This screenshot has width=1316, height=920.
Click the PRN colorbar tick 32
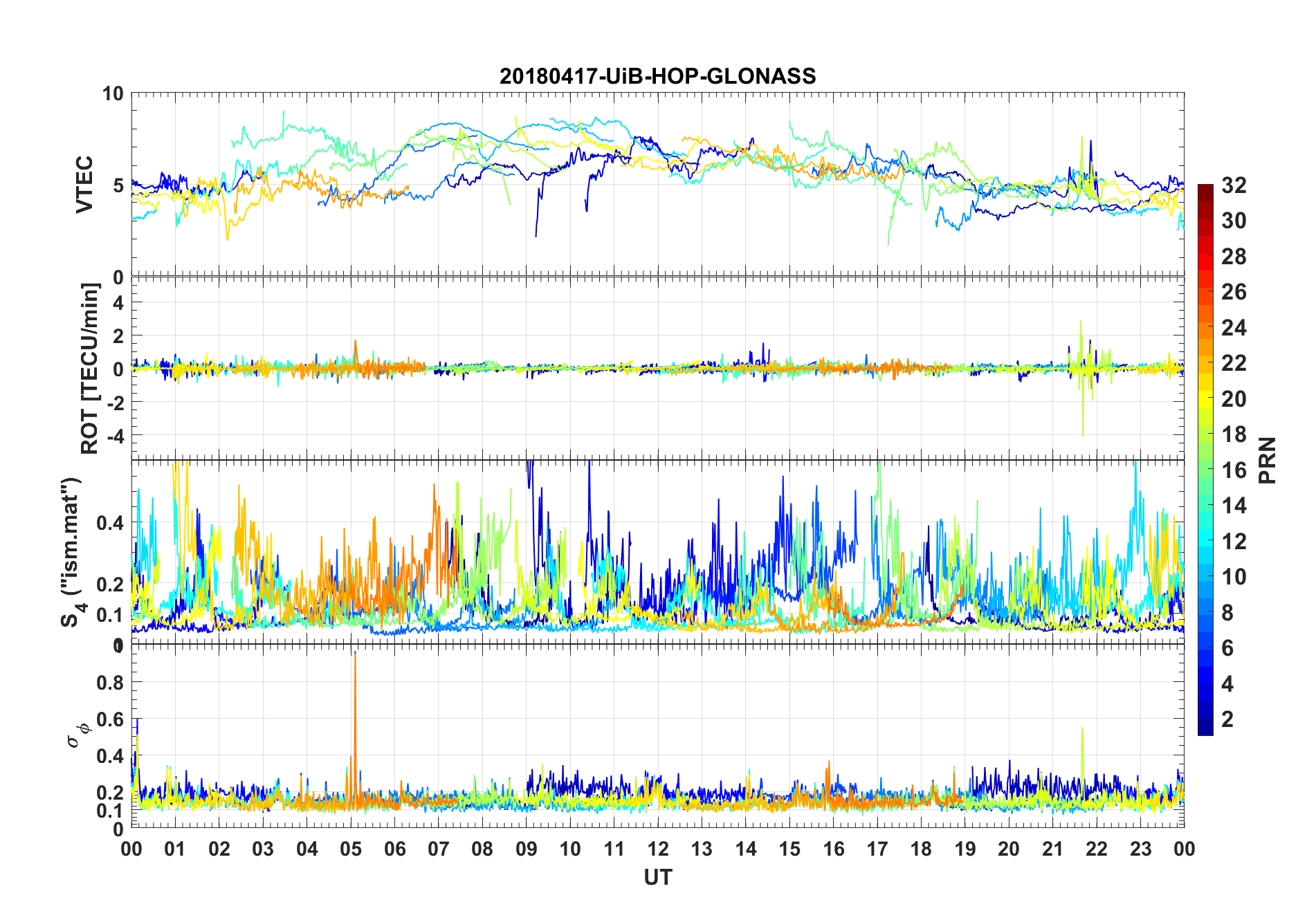pos(1234,185)
